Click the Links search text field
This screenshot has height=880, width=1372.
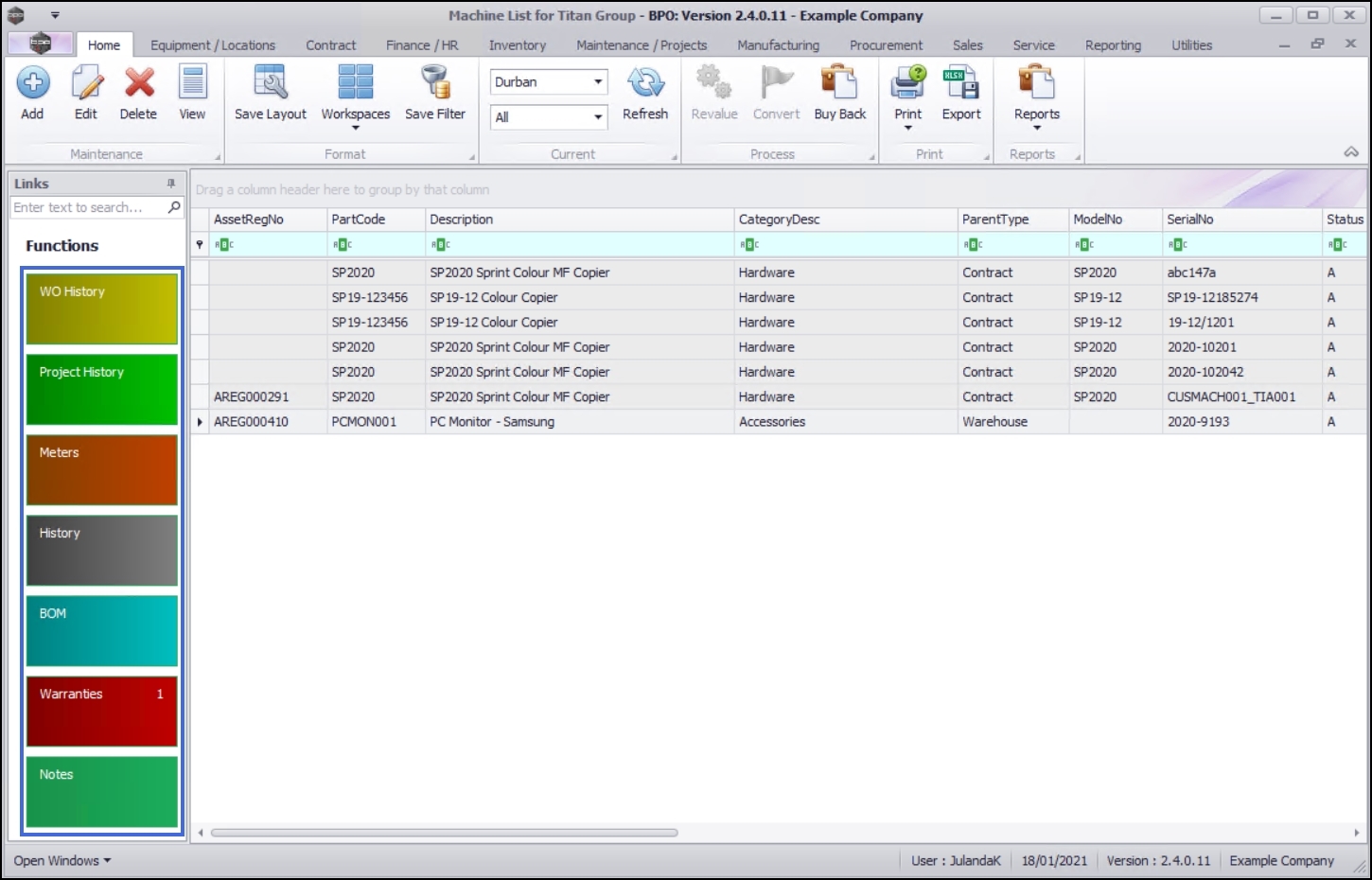pyautogui.click(x=88, y=207)
